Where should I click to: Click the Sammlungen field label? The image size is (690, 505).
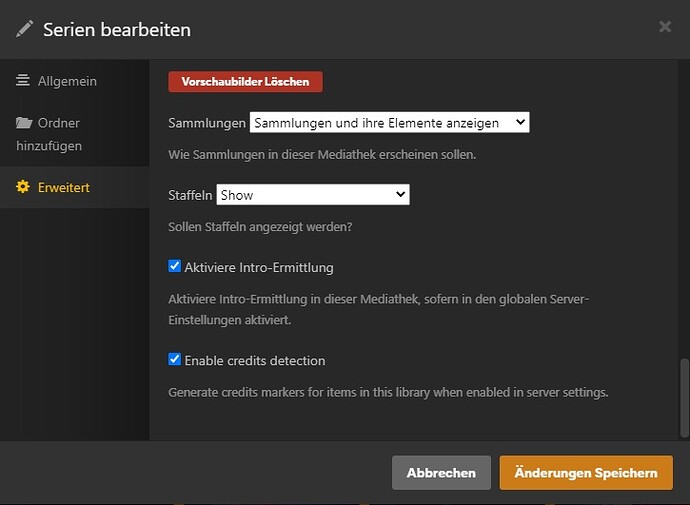pyautogui.click(x=207, y=123)
